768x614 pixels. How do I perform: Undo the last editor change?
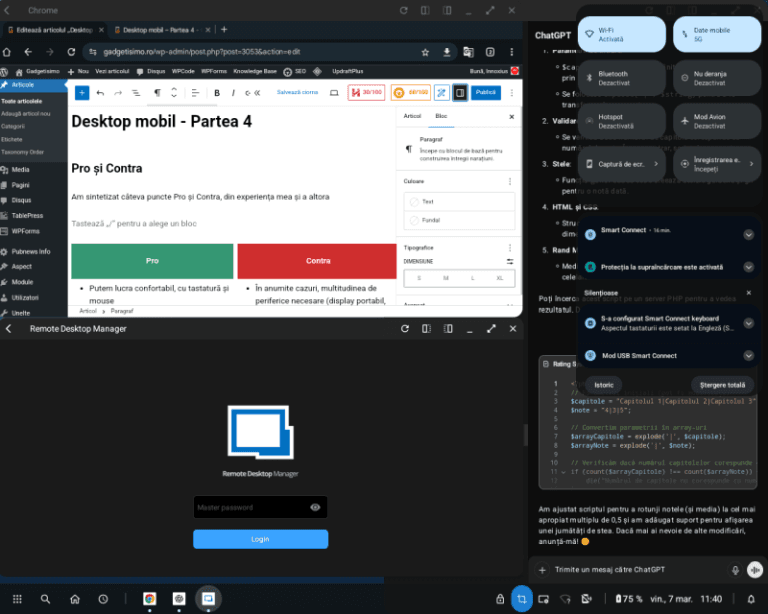(100, 92)
